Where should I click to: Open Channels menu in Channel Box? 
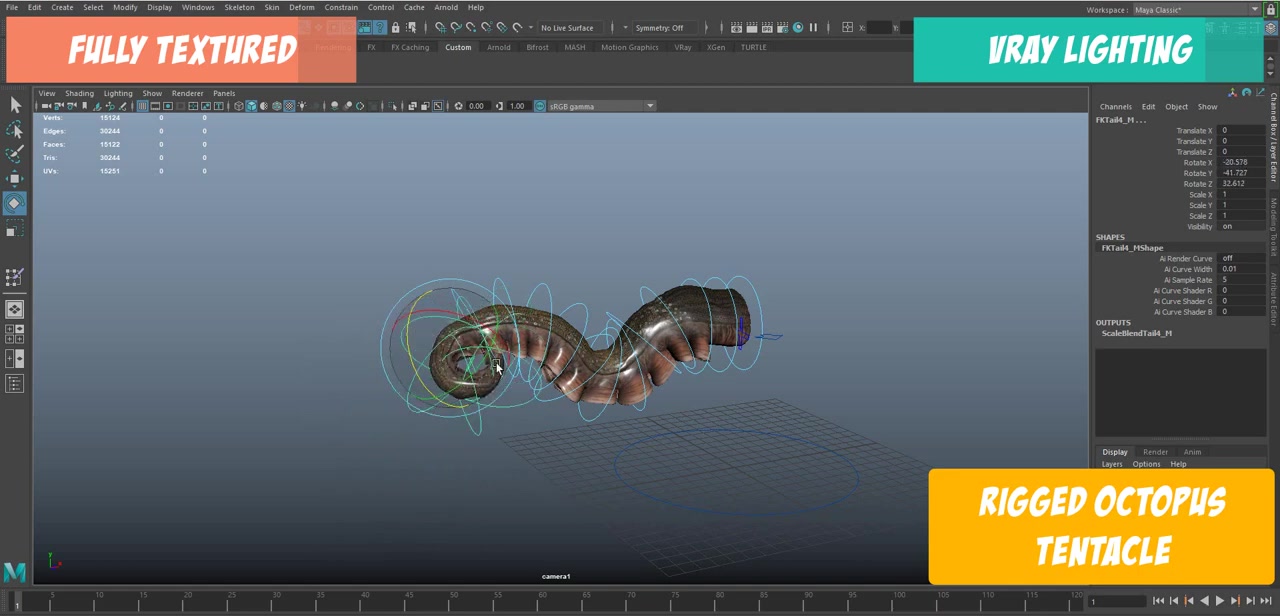click(1116, 107)
